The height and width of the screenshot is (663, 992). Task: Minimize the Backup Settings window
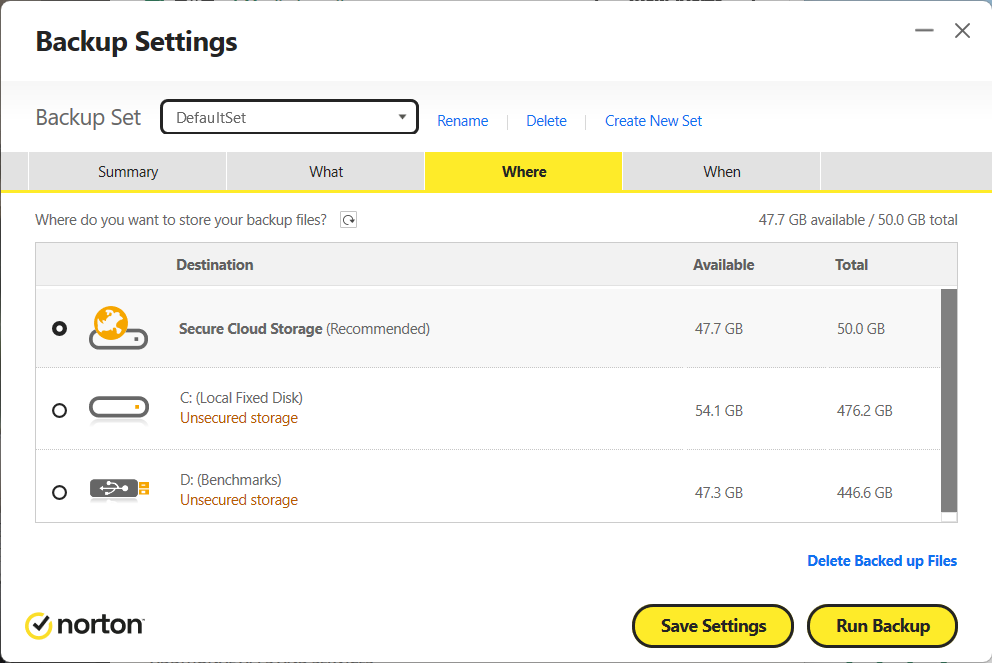[x=924, y=30]
